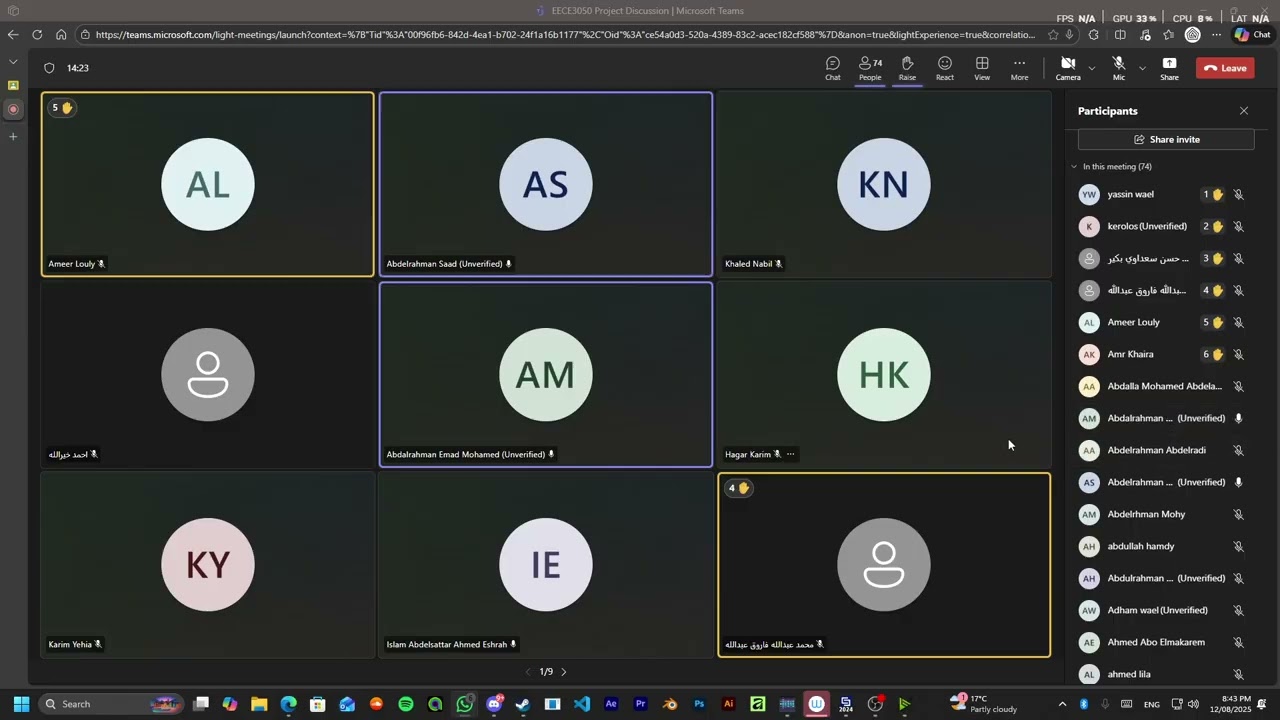Open After Effects from taskbar
Image resolution: width=1280 pixels, height=720 pixels.
(611, 704)
